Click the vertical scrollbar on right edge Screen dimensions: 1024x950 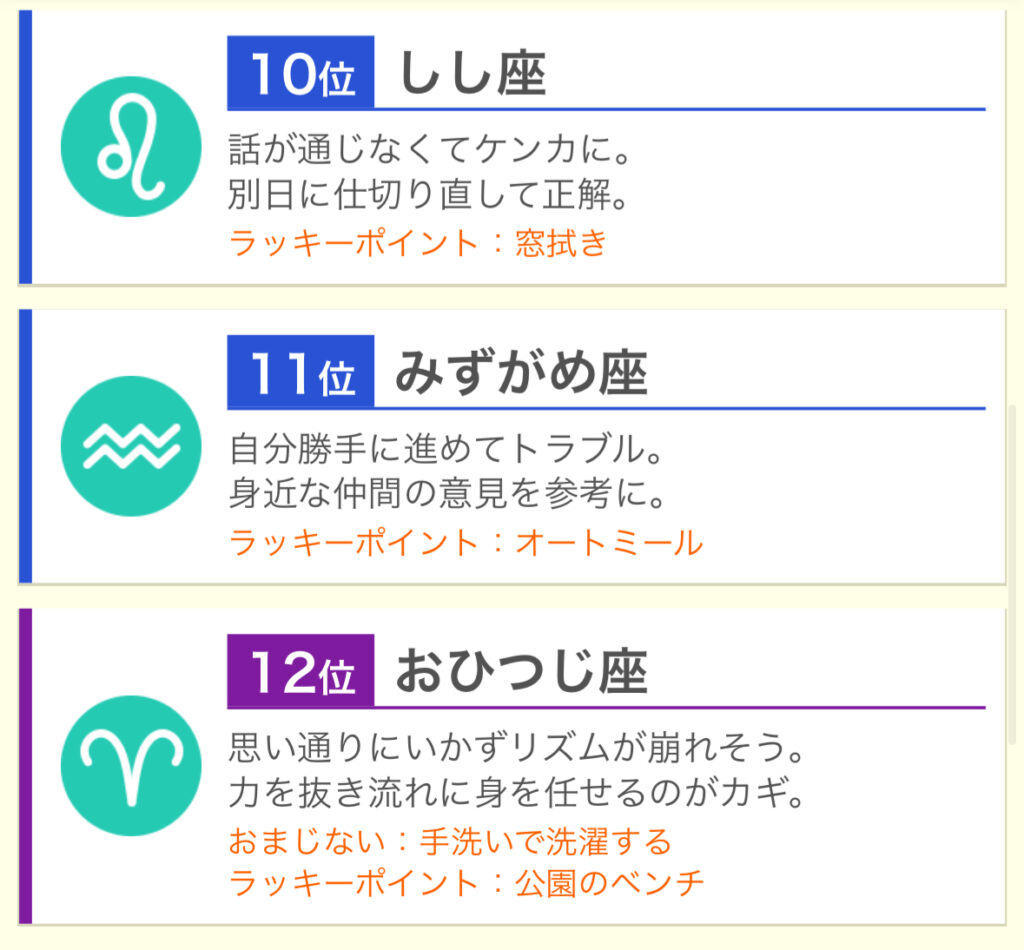(1012, 575)
